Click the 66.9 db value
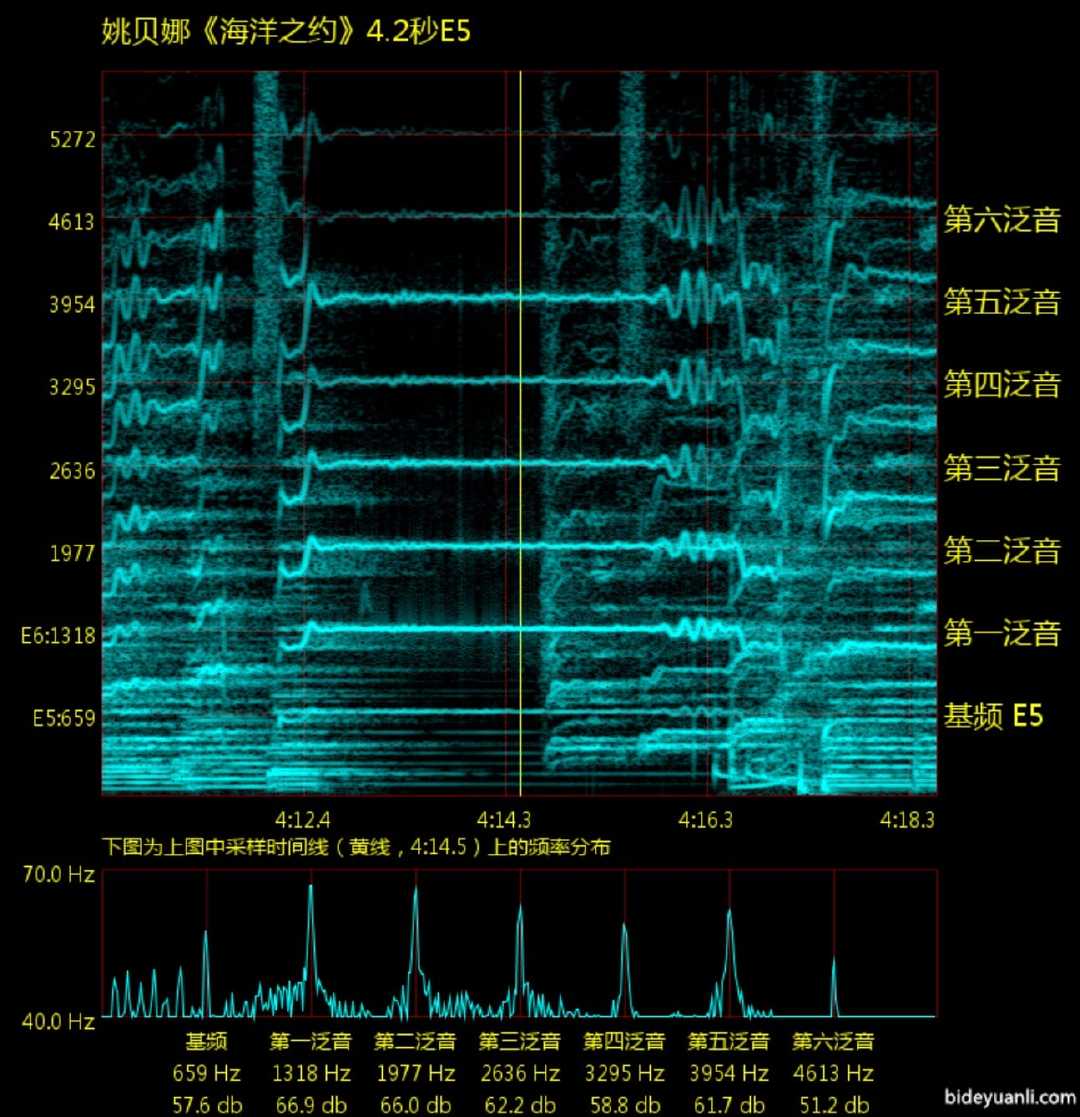The image size is (1080, 1117). (311, 1105)
